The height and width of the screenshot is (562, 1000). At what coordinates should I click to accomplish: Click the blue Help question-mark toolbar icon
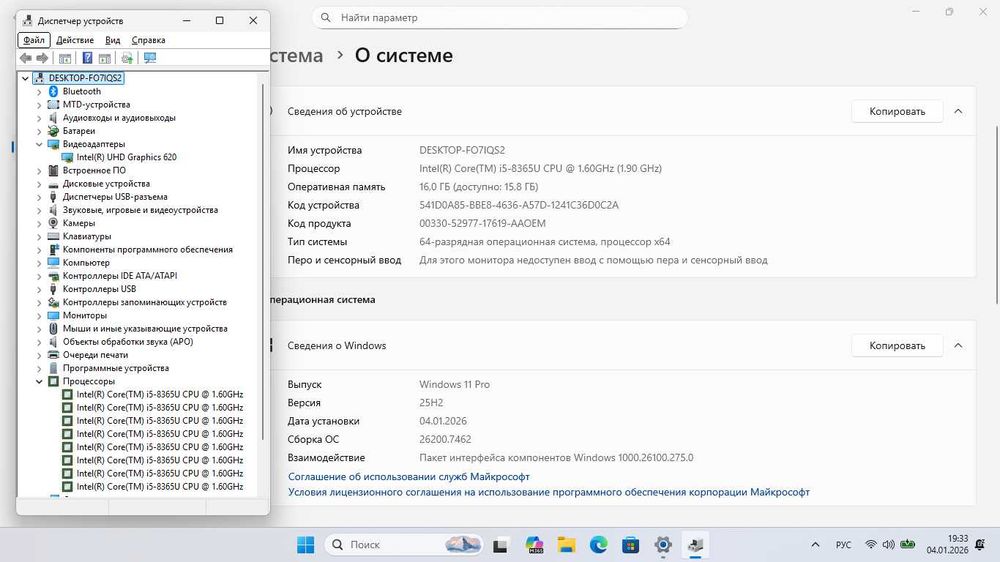87,58
